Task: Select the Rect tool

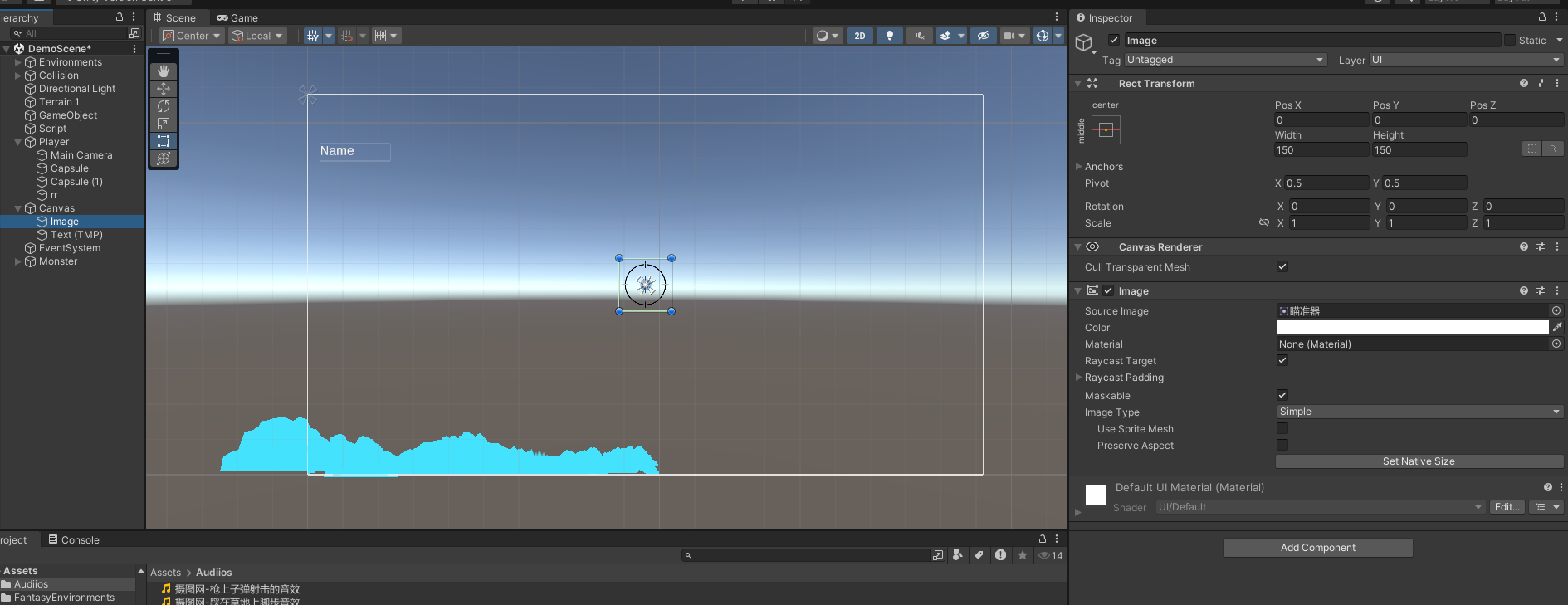Action: [164, 141]
